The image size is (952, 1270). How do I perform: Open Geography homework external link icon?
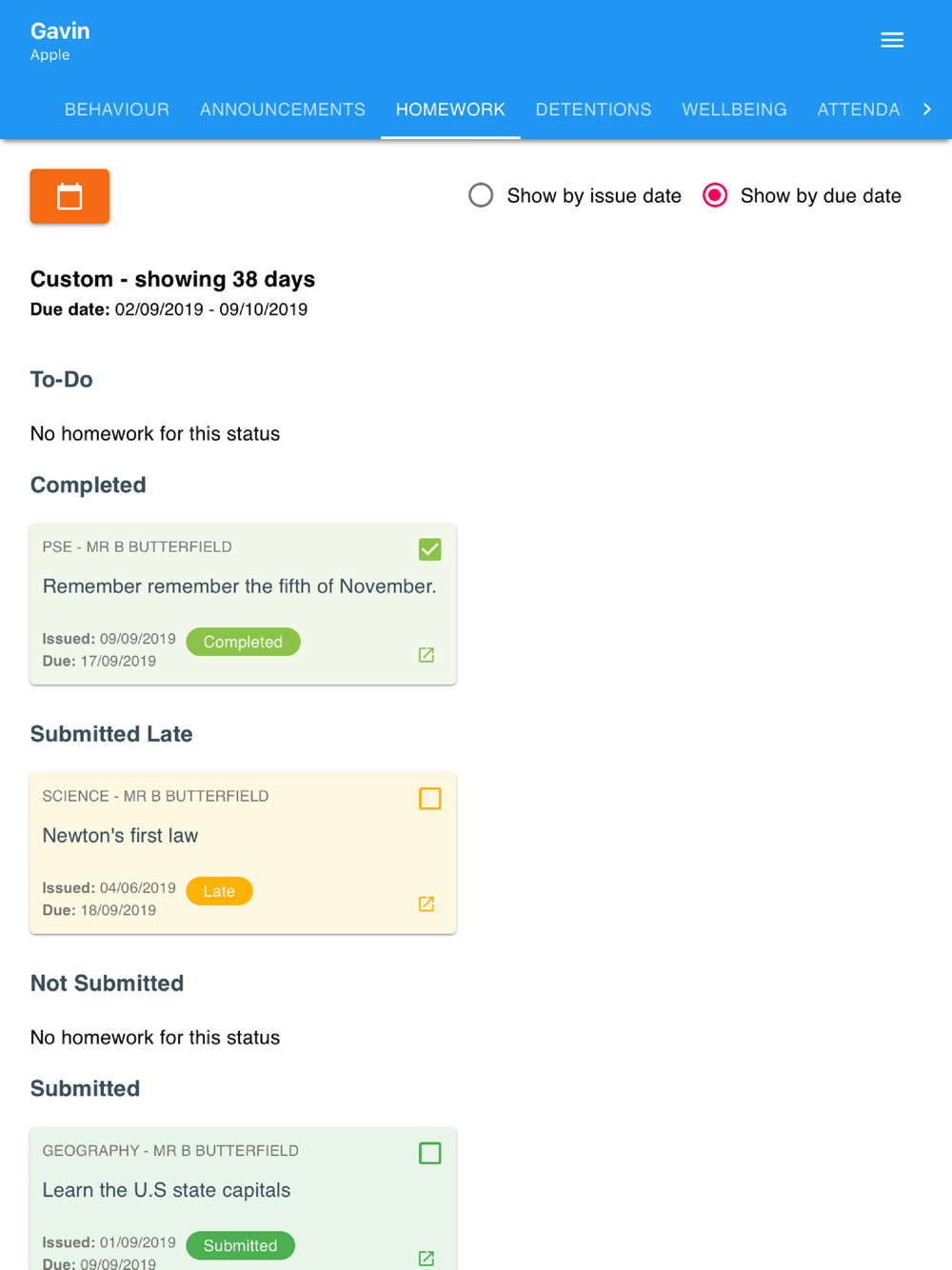point(426,1259)
